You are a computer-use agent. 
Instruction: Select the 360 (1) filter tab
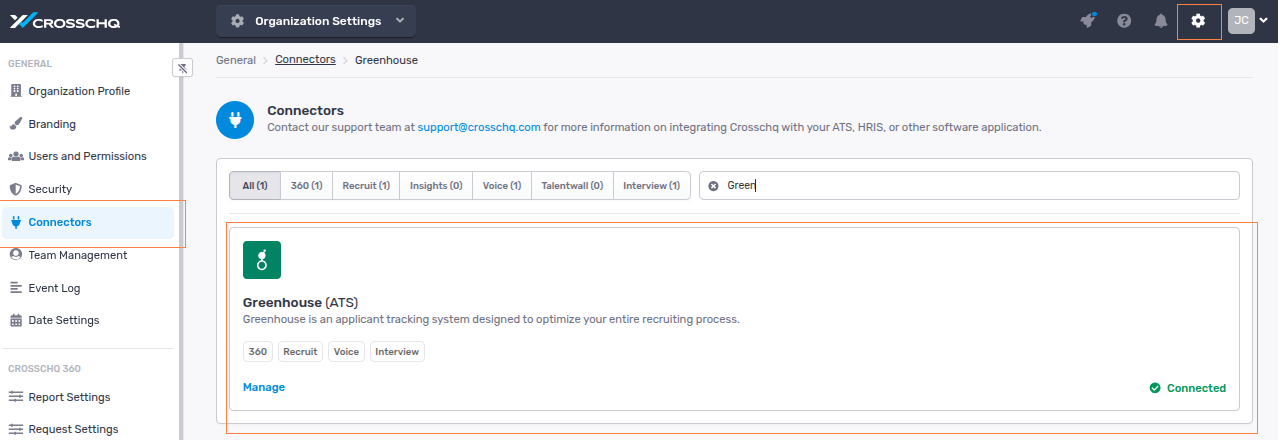tap(306, 185)
